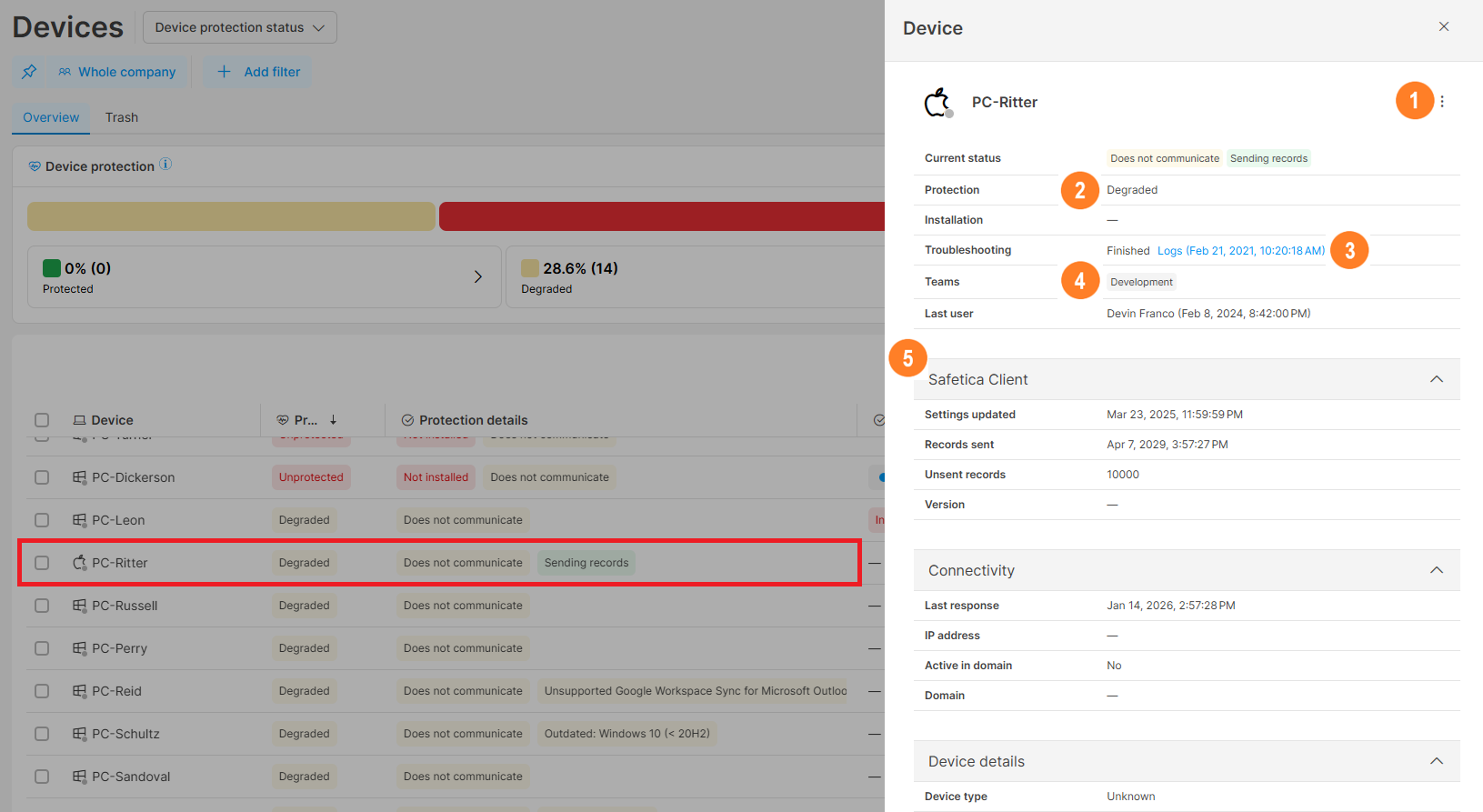Click the Not installed tag on PC-Dickerson

coord(436,477)
